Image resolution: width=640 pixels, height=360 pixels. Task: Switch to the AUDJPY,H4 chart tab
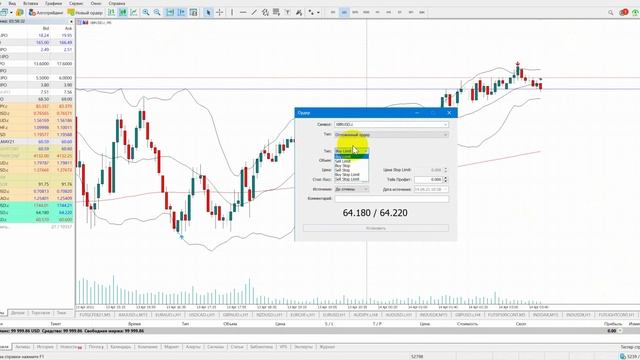pyautogui.click(x=365, y=315)
